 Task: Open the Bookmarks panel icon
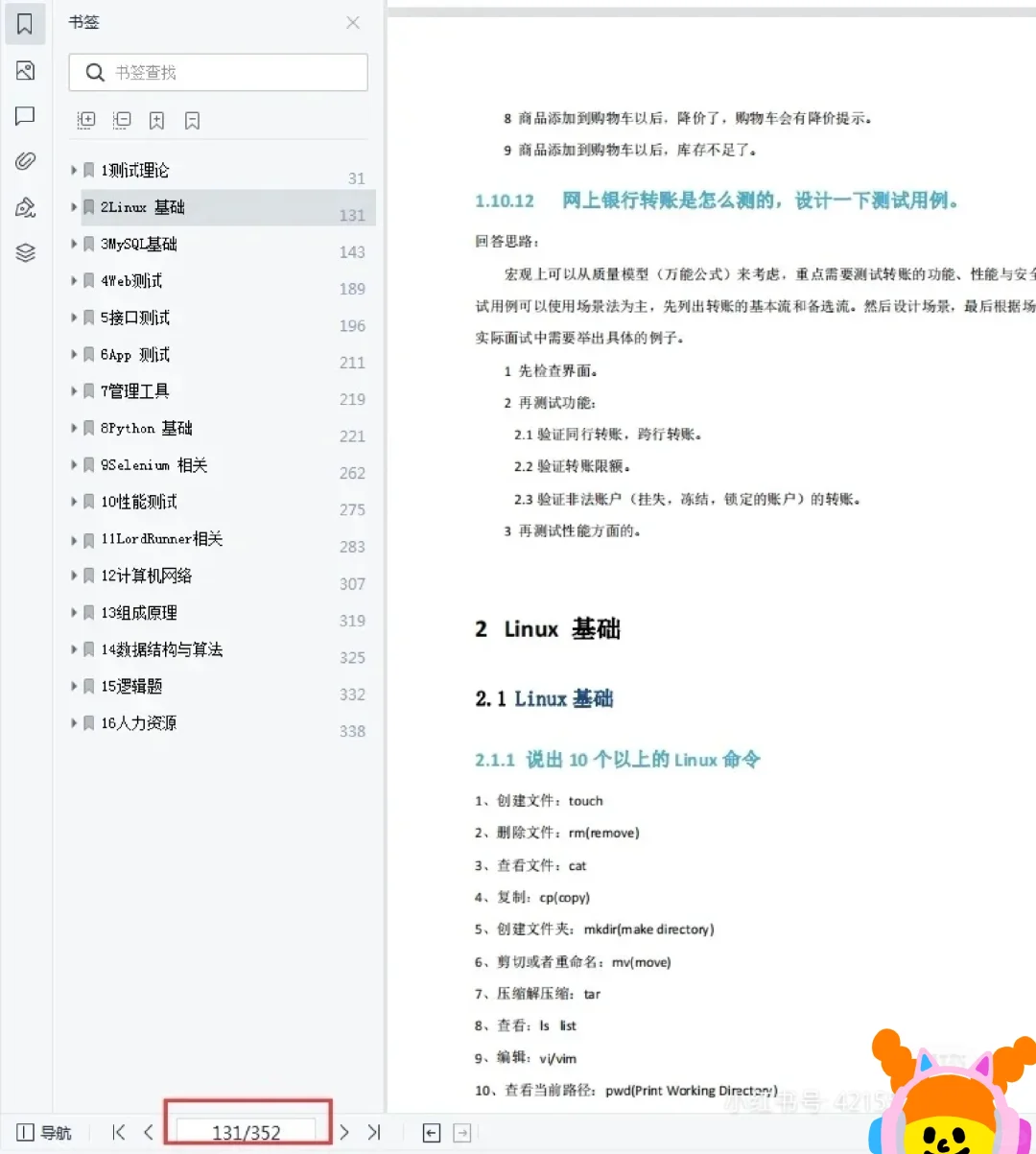25,23
